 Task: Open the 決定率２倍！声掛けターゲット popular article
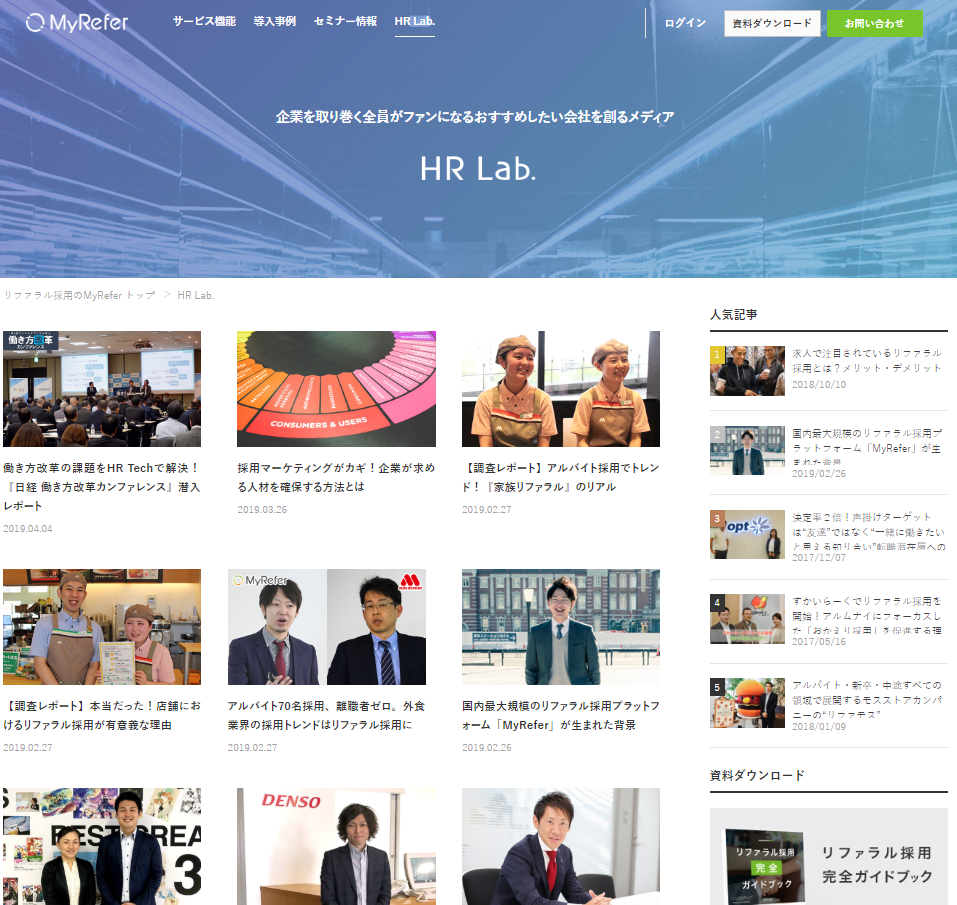pos(869,532)
